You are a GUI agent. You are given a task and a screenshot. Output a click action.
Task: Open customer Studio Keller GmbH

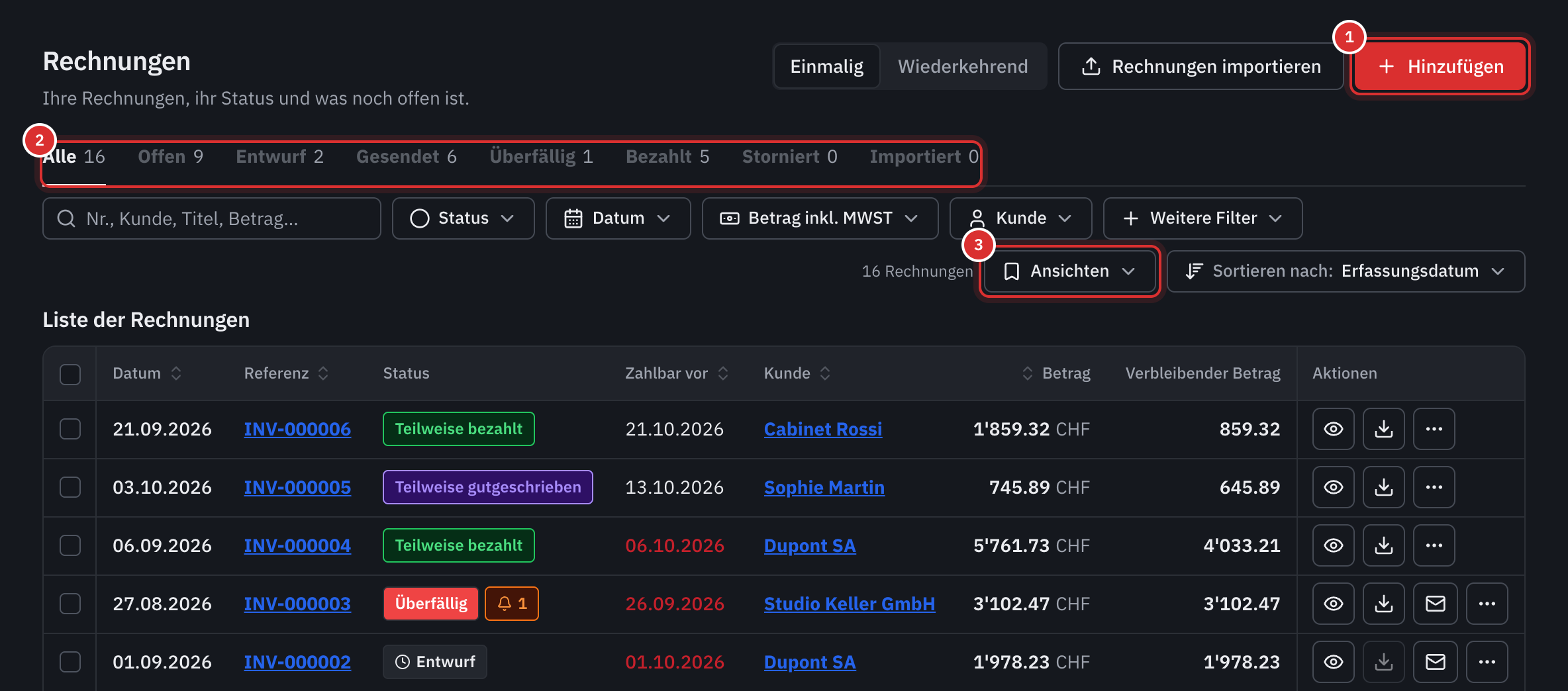(850, 604)
